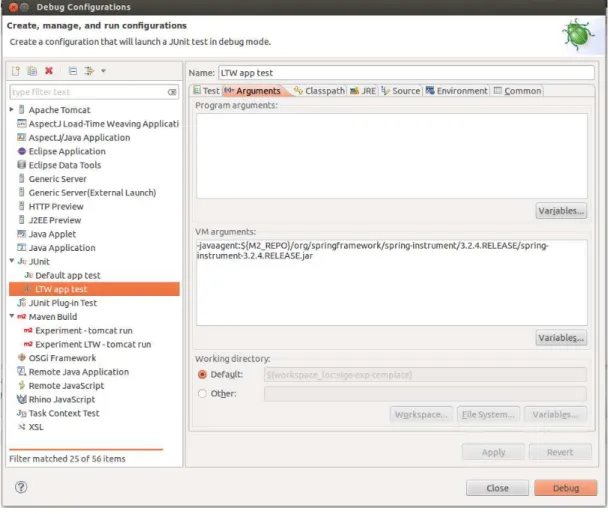Select the OSGi Framework icon
The height and width of the screenshot is (514, 609).
22,357
